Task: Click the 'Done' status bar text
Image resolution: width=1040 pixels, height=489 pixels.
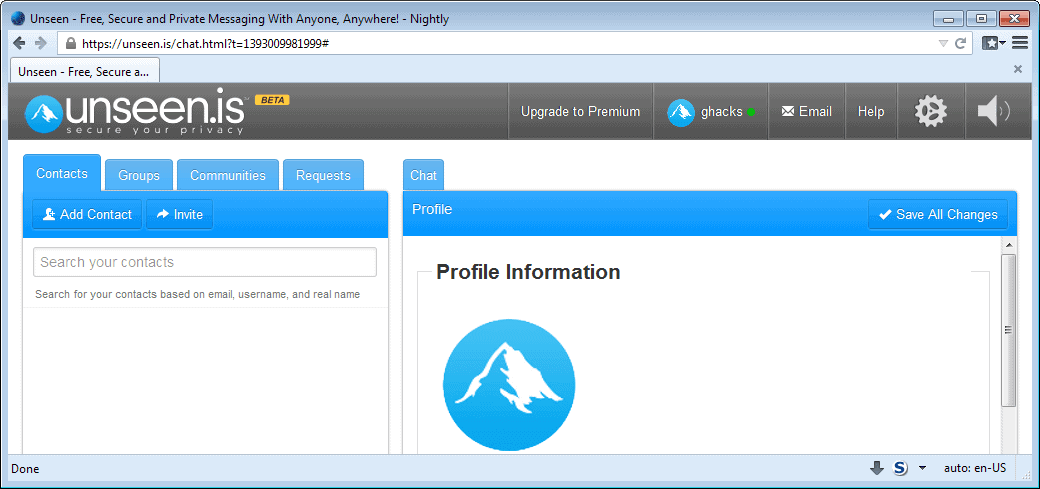Action: click(25, 469)
